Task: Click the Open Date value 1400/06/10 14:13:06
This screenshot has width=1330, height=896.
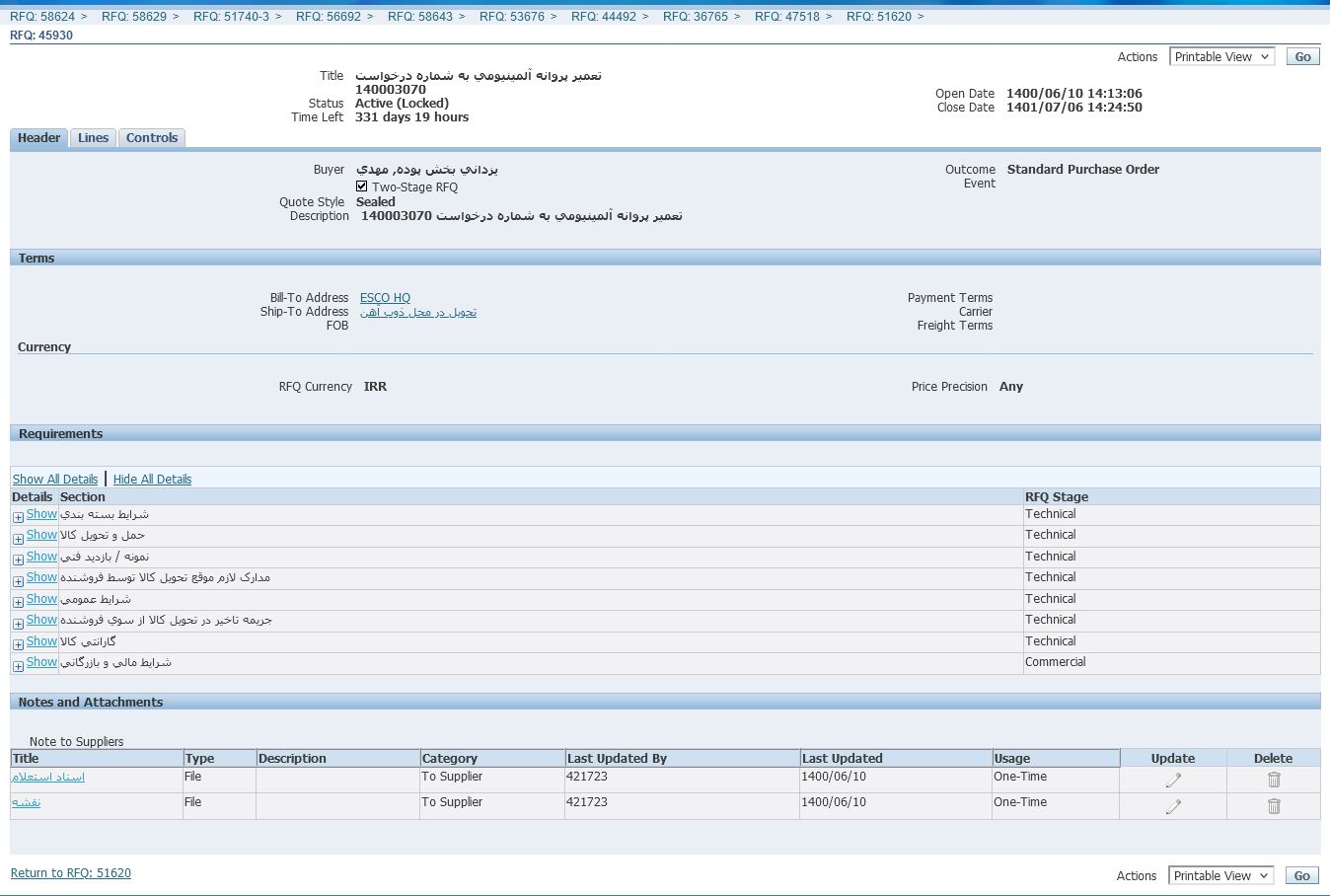Action: [x=1074, y=94]
